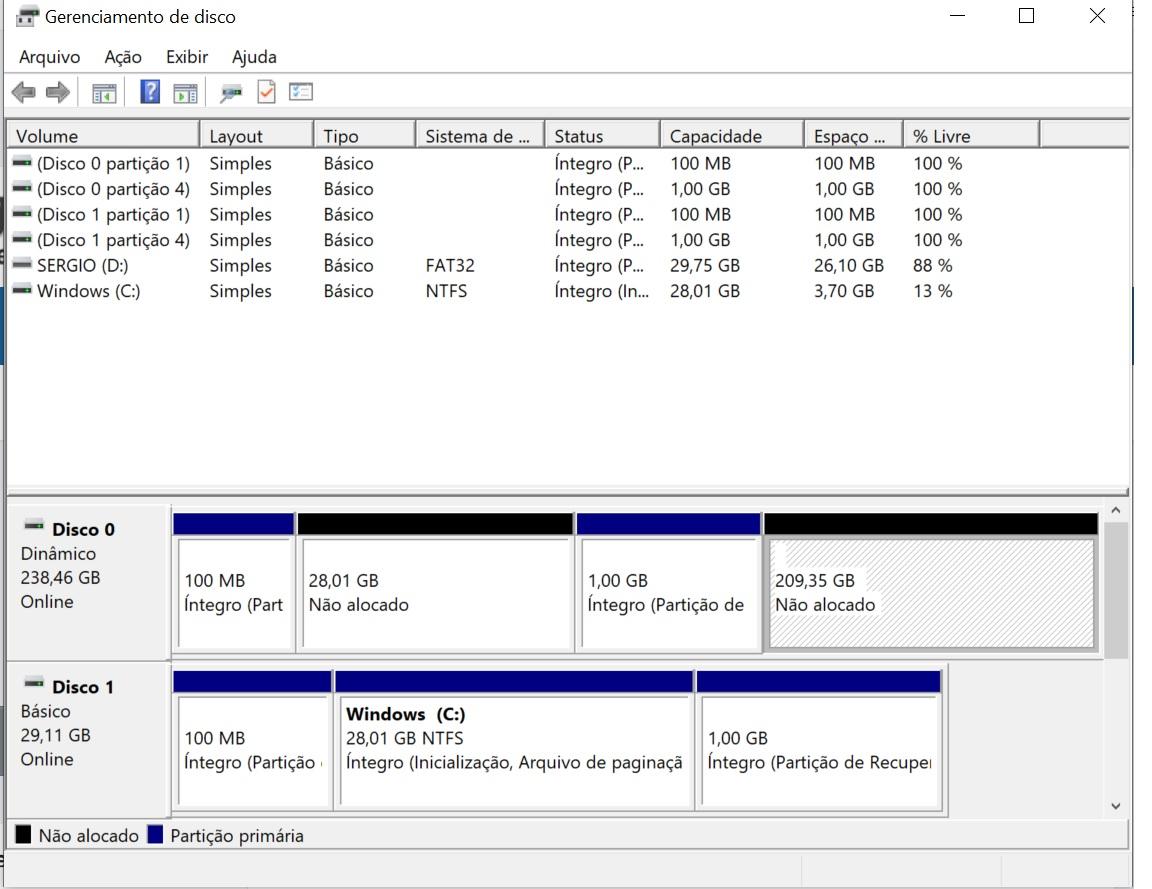Open the Ajuda menu
This screenshot has height=889, width=1152.
click(x=254, y=57)
